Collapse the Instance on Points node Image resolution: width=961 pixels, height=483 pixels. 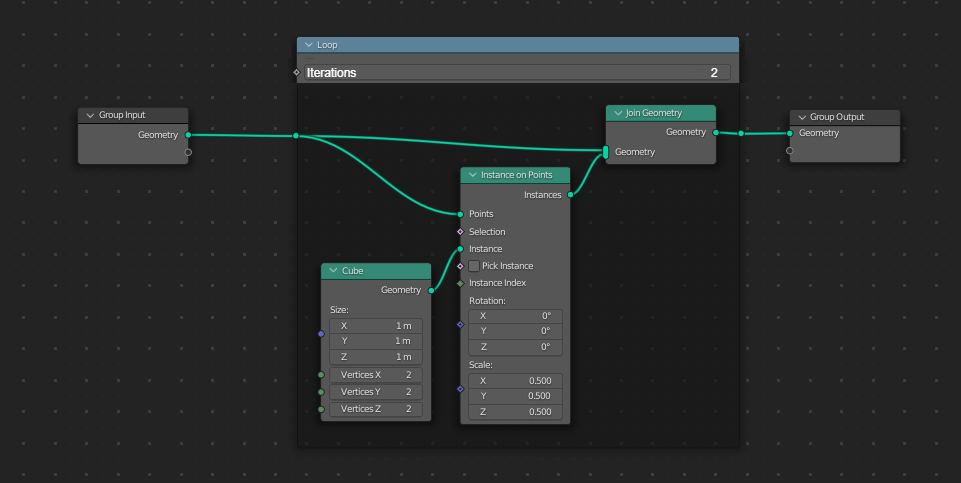pos(473,175)
